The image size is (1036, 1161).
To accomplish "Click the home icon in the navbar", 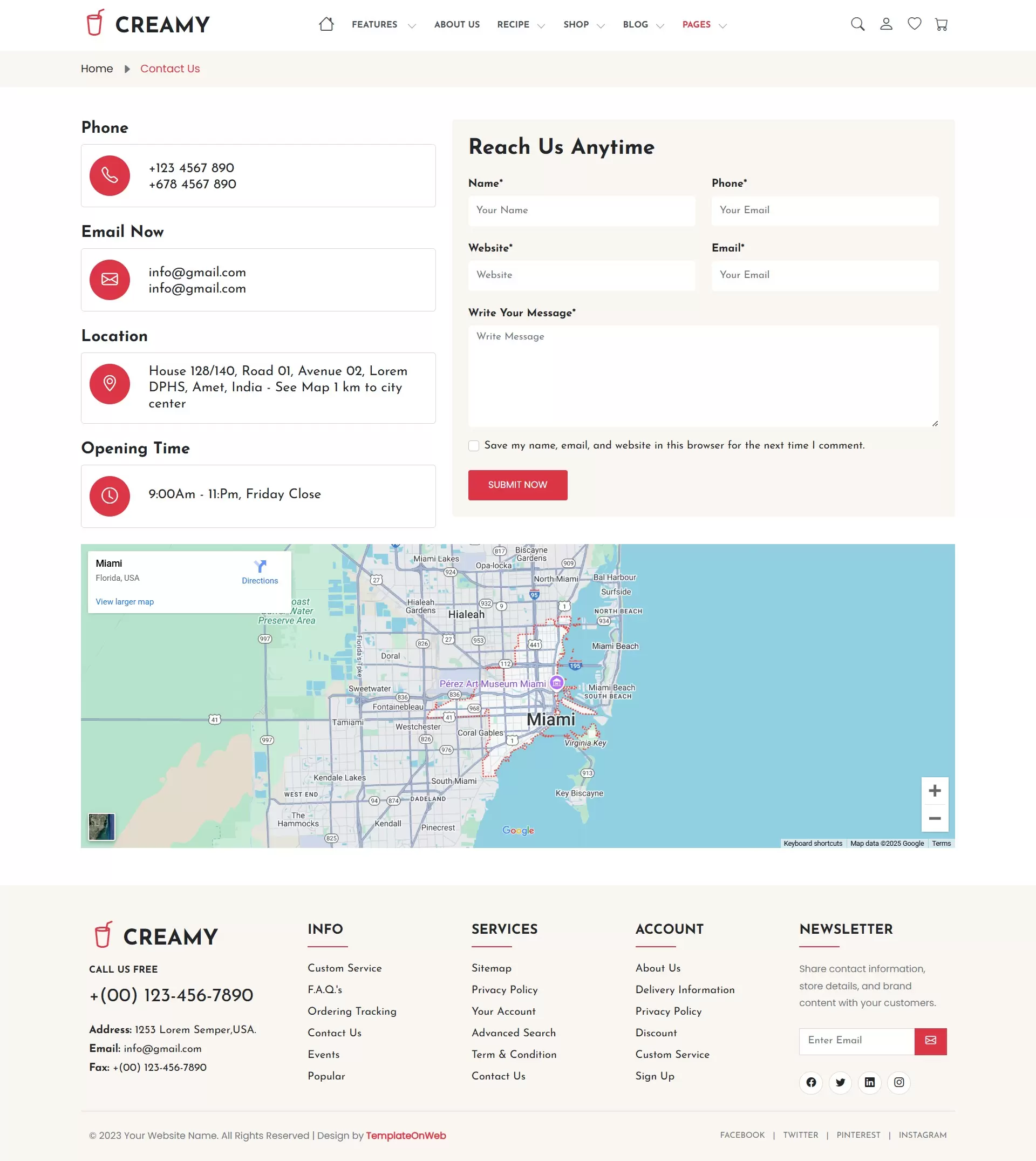I will [x=326, y=24].
